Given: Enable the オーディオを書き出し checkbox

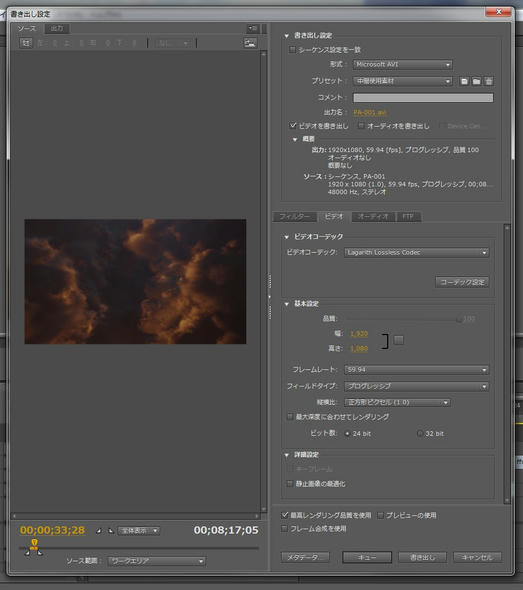Looking at the screenshot, I should click(361, 125).
